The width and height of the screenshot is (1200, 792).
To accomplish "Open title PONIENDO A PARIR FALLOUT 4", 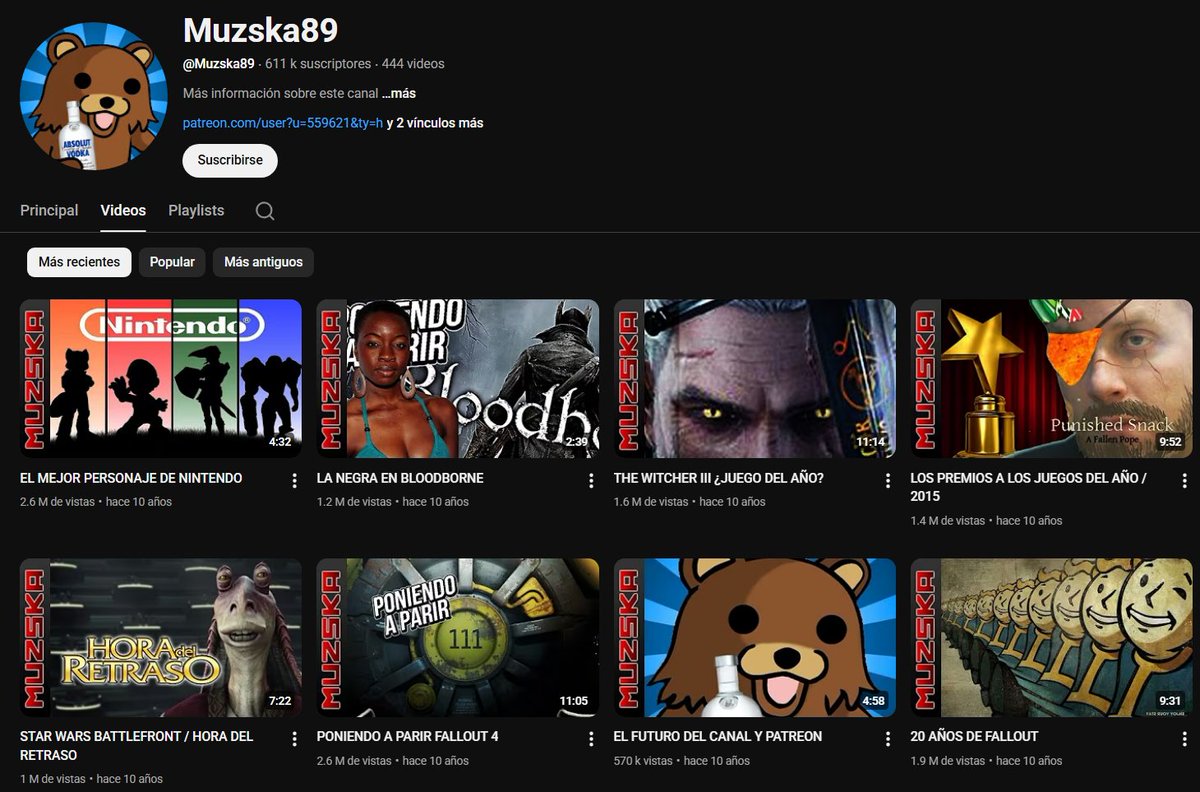I will 408,736.
